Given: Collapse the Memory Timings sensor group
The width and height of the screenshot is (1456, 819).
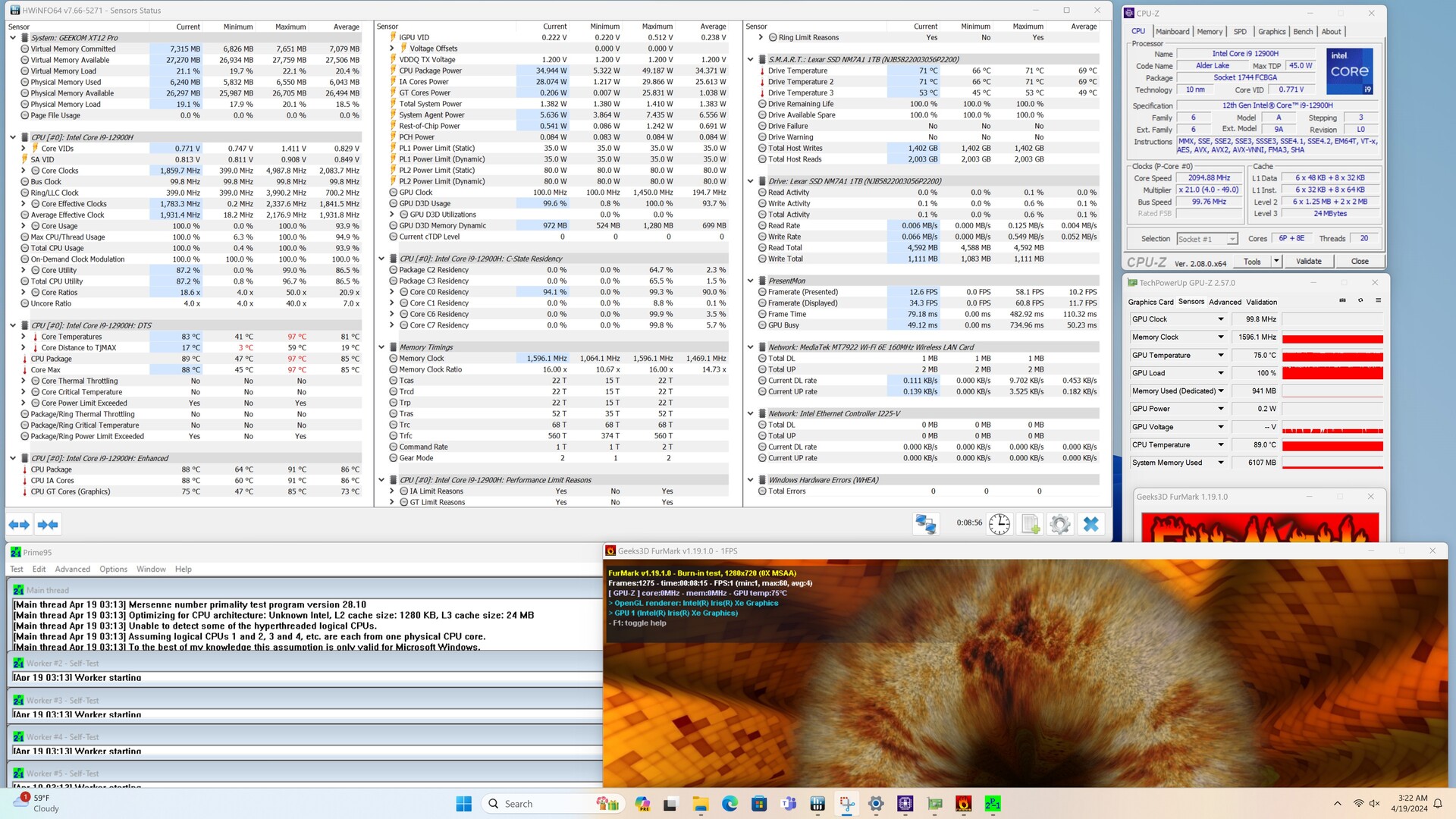Looking at the screenshot, I should pyautogui.click(x=381, y=347).
